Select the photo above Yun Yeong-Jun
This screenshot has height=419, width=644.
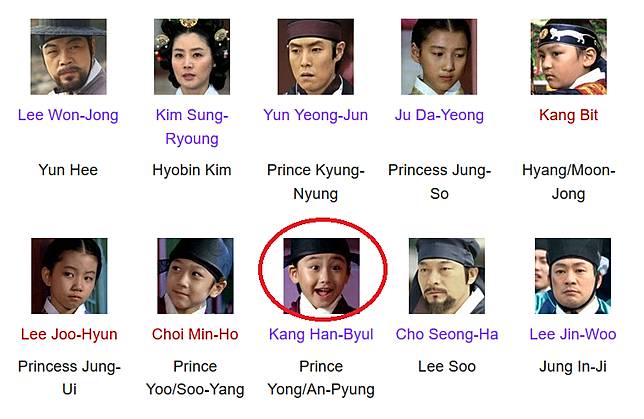(315, 57)
